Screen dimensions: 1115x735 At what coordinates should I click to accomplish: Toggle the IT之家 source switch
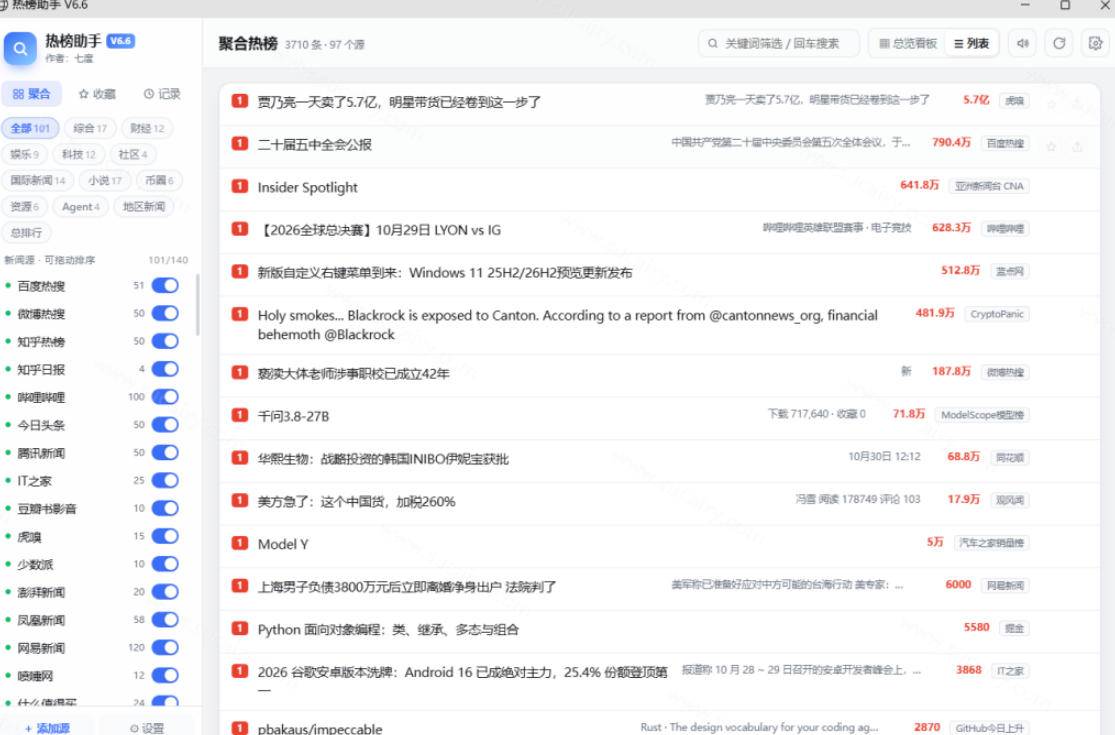tap(165, 481)
